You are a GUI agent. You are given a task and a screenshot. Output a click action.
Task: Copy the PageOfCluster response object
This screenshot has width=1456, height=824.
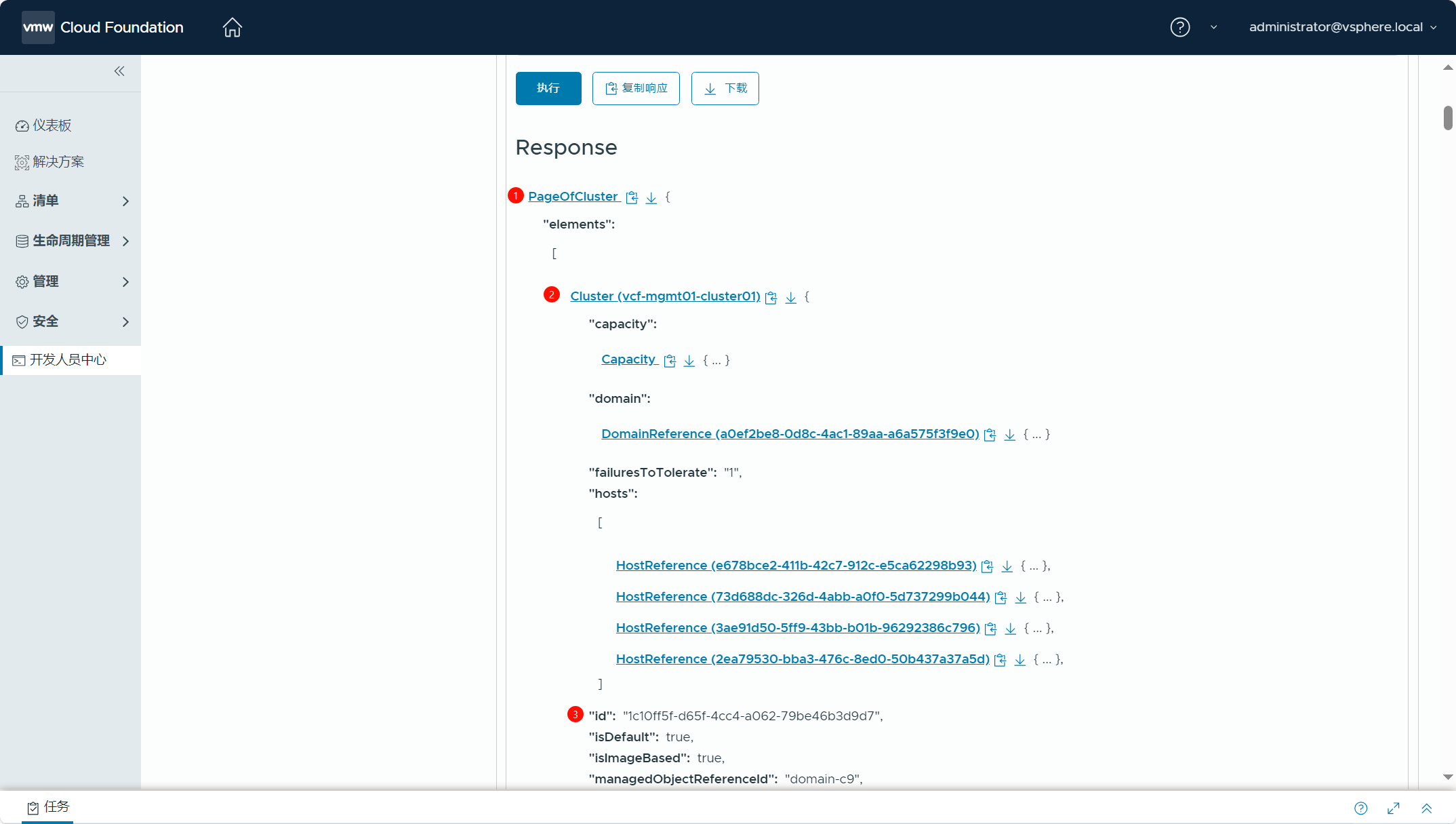click(632, 197)
